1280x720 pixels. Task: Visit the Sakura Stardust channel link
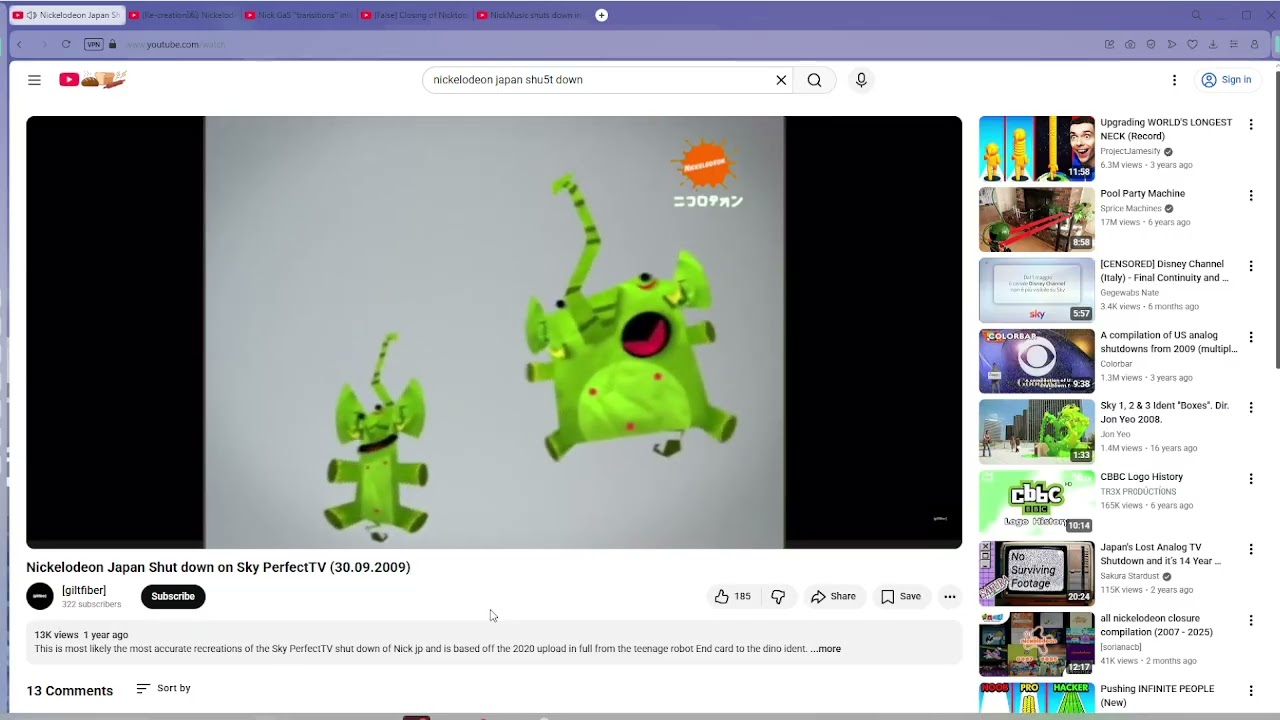point(1129,576)
